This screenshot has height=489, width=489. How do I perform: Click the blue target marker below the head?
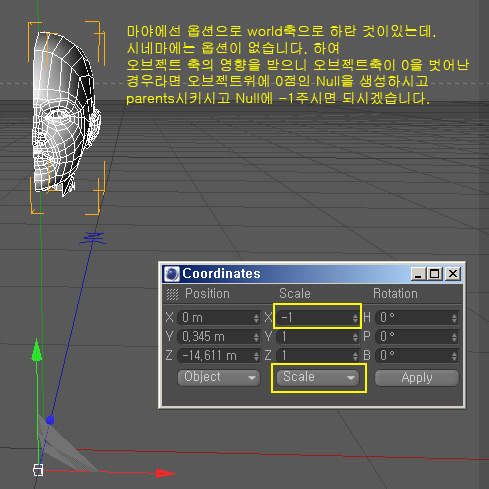point(93,238)
